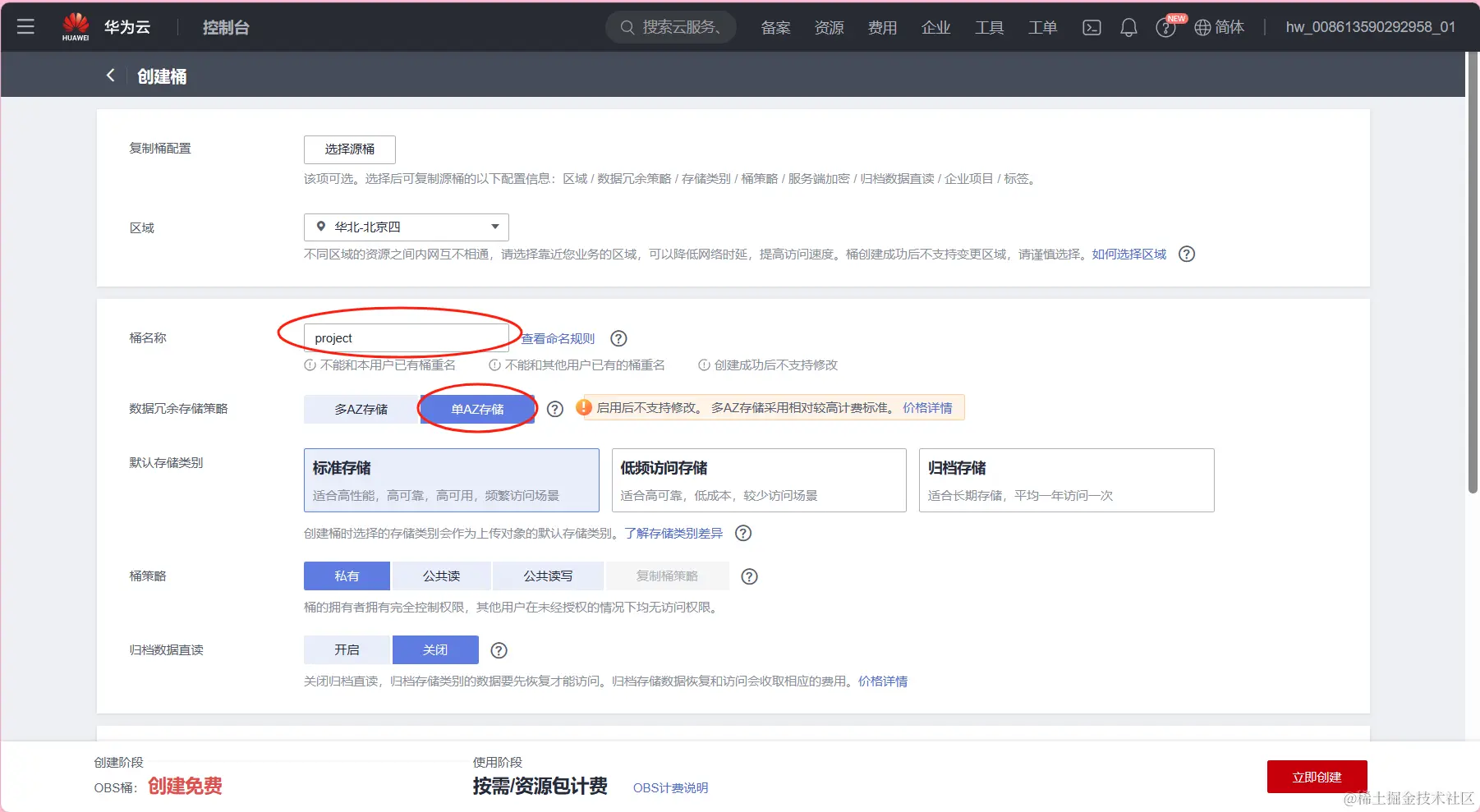The image size is (1480, 812).
Task: Open the 工具 menu
Action: click(989, 28)
